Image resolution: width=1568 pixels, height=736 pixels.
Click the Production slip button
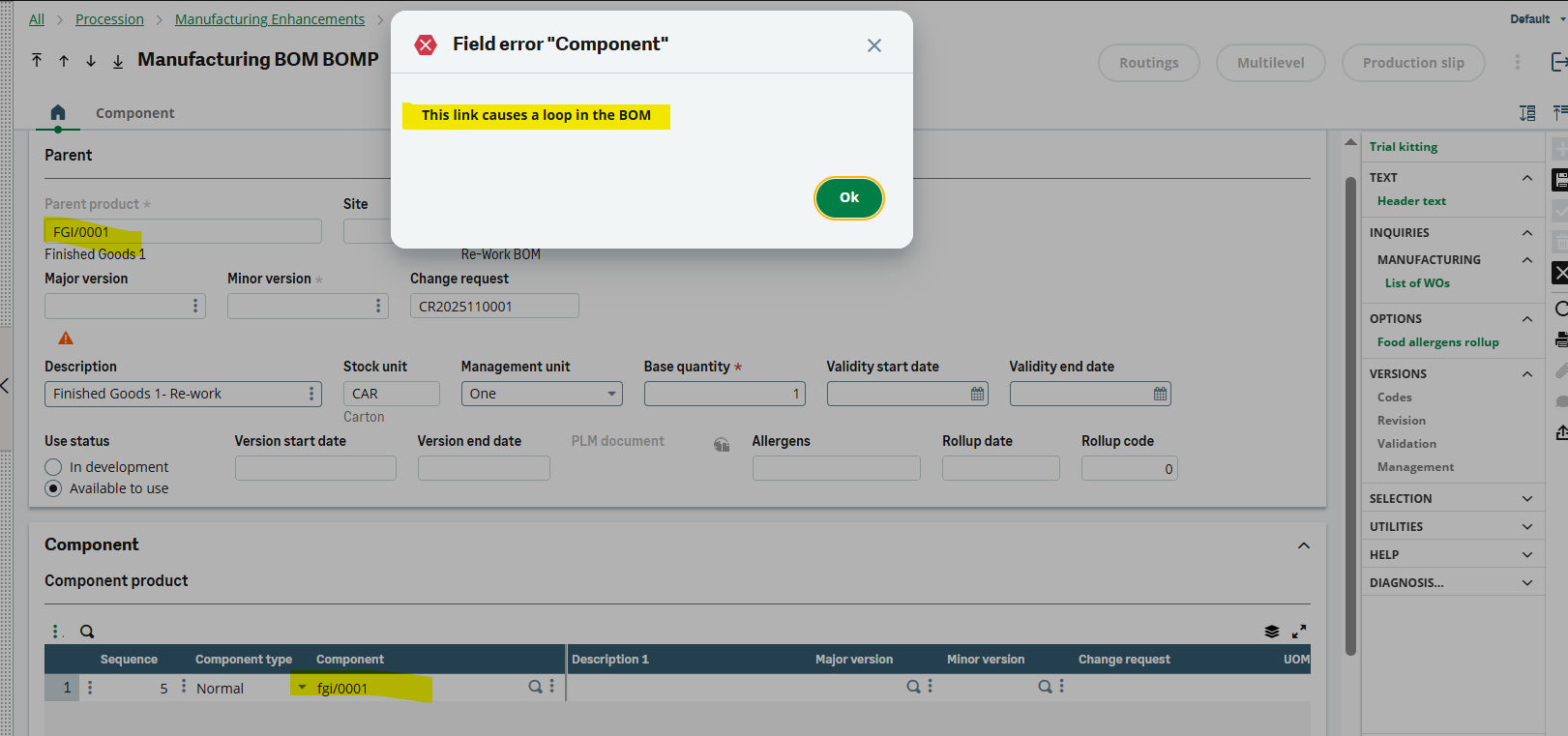(x=1413, y=63)
